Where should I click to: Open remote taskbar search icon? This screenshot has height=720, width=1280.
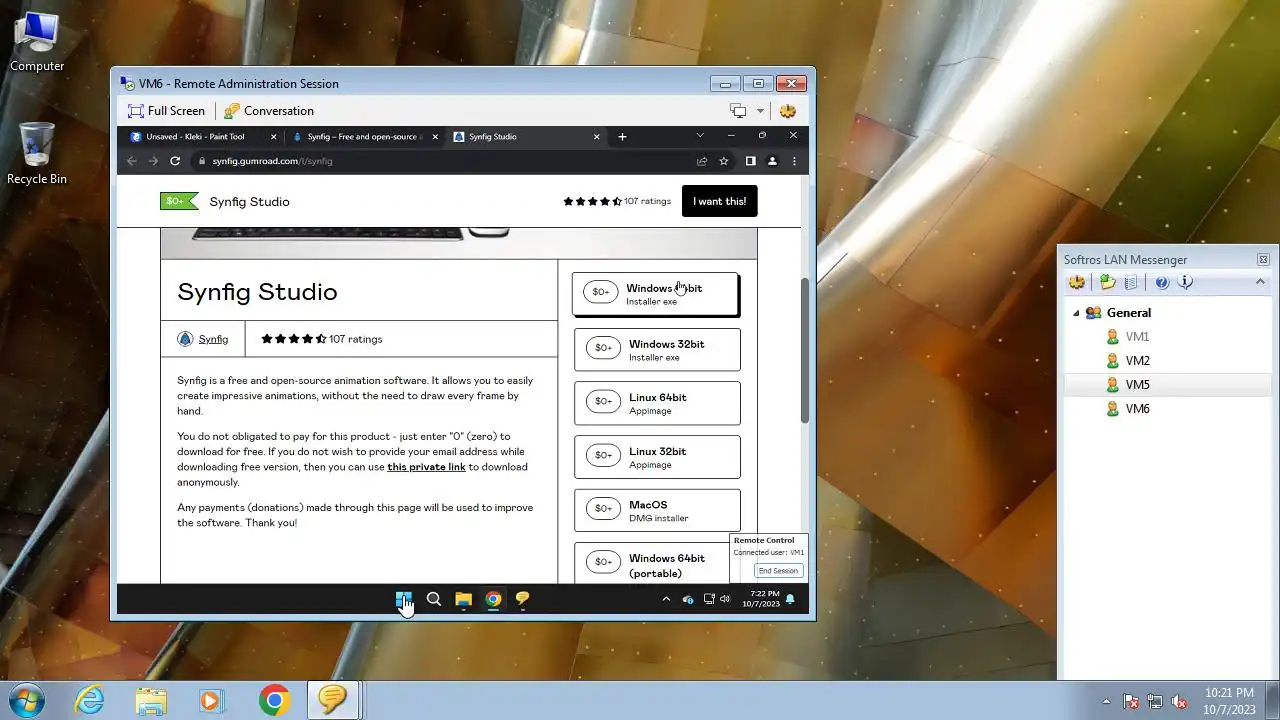[434, 599]
